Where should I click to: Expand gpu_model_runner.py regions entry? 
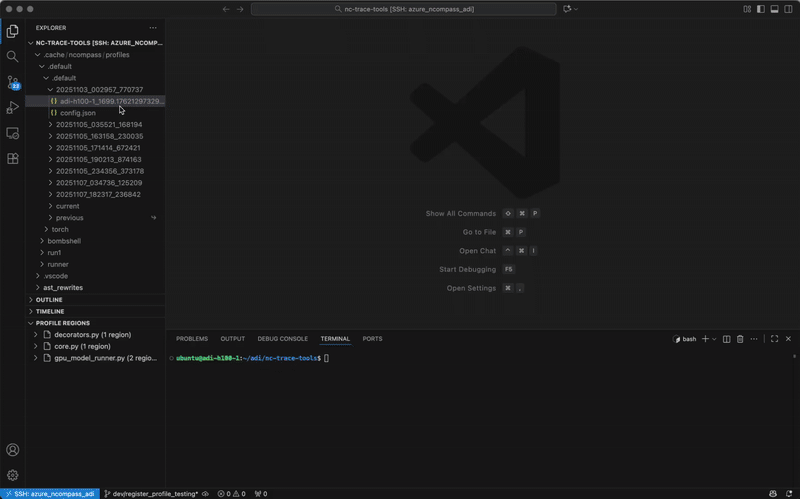[x=95, y=358]
